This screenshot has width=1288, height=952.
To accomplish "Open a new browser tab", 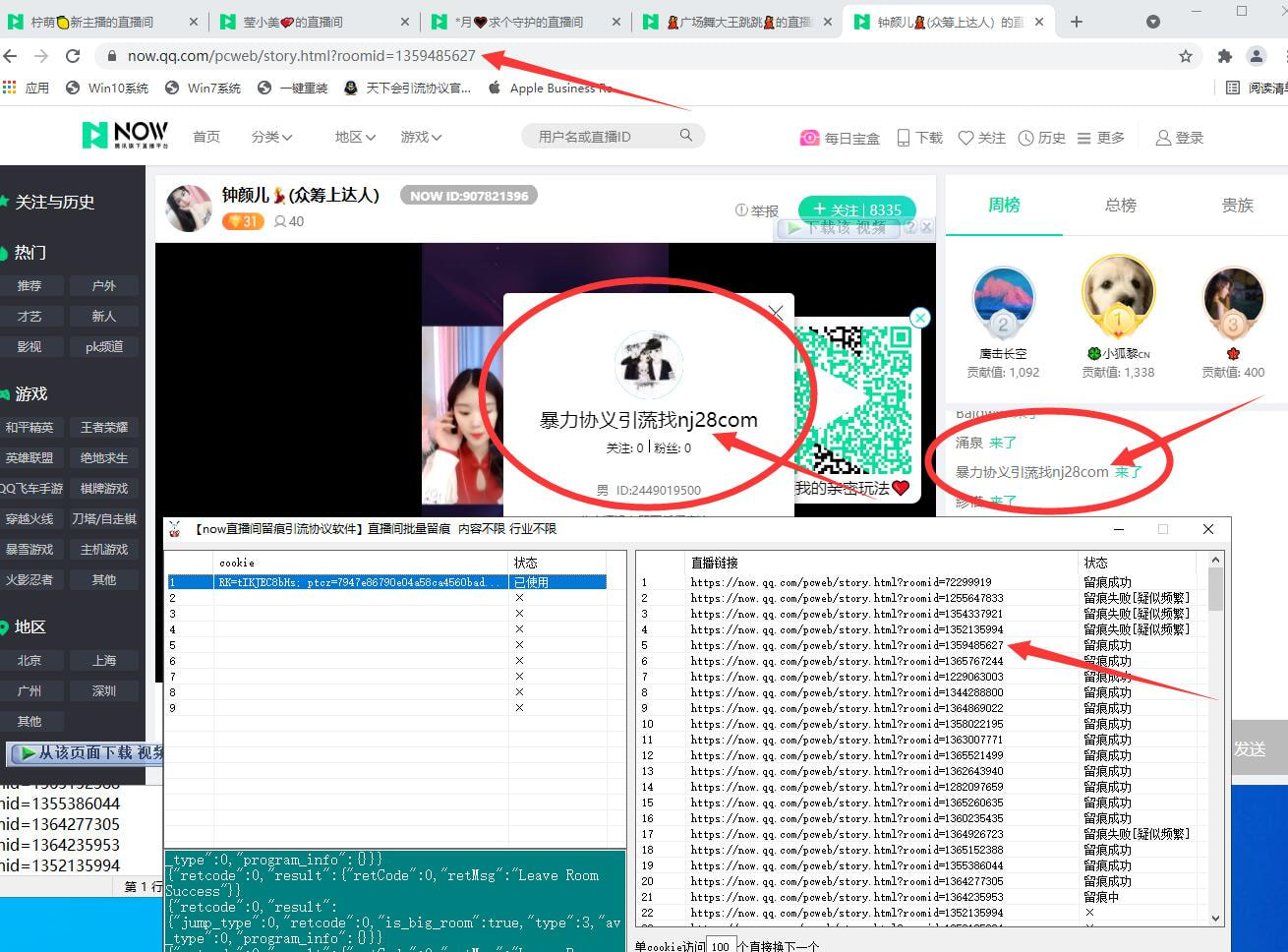I will [1077, 22].
